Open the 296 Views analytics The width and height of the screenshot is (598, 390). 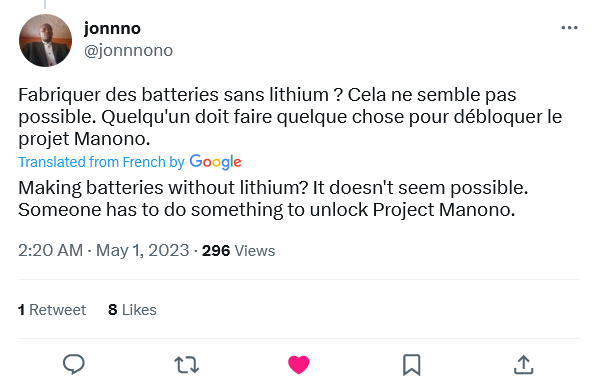coord(238,250)
